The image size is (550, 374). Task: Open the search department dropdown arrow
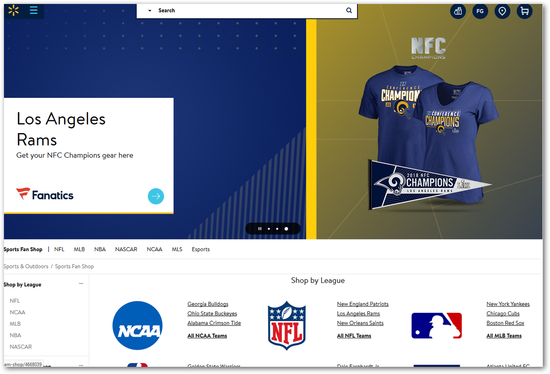[149, 11]
